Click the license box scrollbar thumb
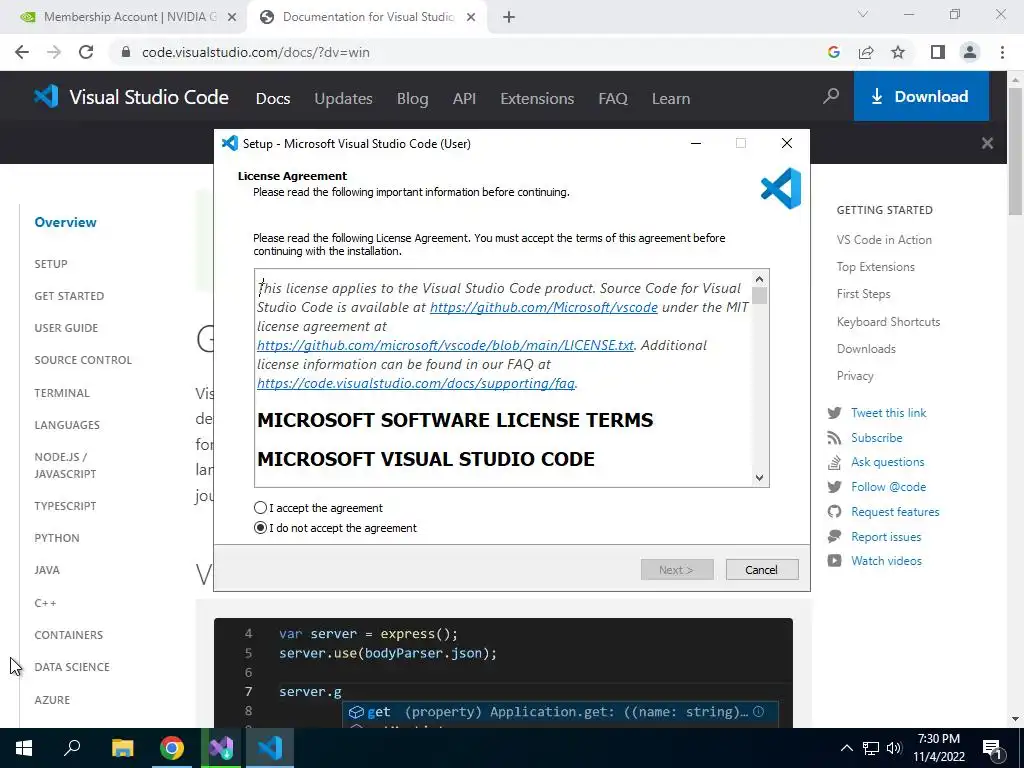Viewport: 1024px width, 768px height. 759,296
